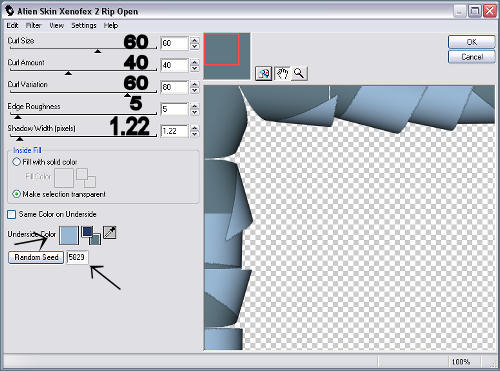Enable Same Color on Underside checkbox

pyautogui.click(x=12, y=214)
